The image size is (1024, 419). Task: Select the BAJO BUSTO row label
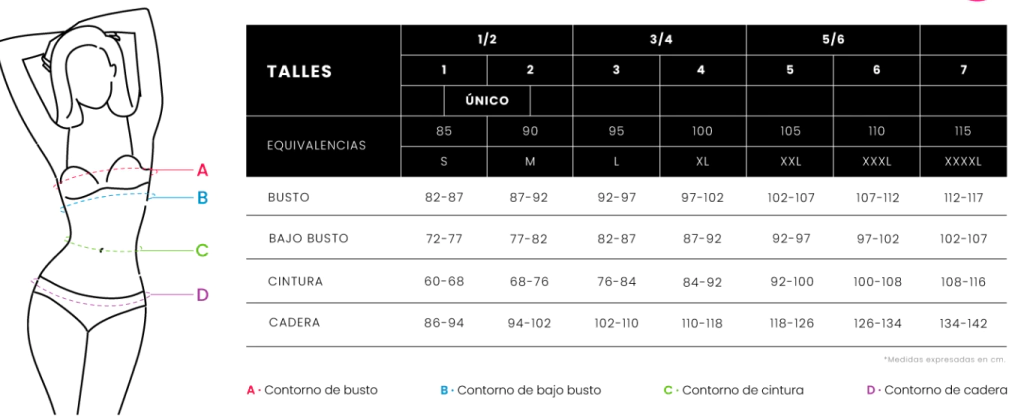[x=307, y=239]
